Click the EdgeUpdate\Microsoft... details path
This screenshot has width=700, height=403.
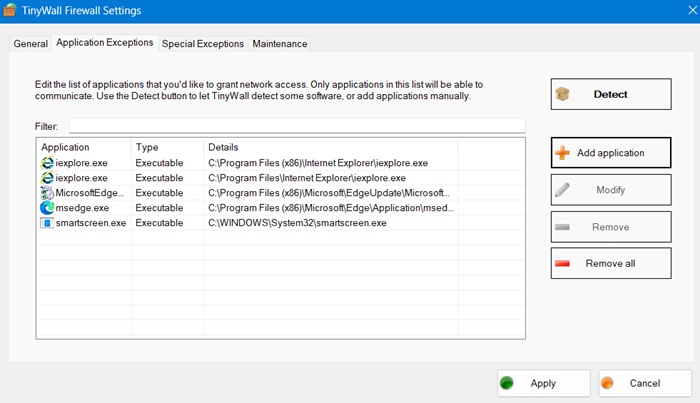tap(329, 193)
